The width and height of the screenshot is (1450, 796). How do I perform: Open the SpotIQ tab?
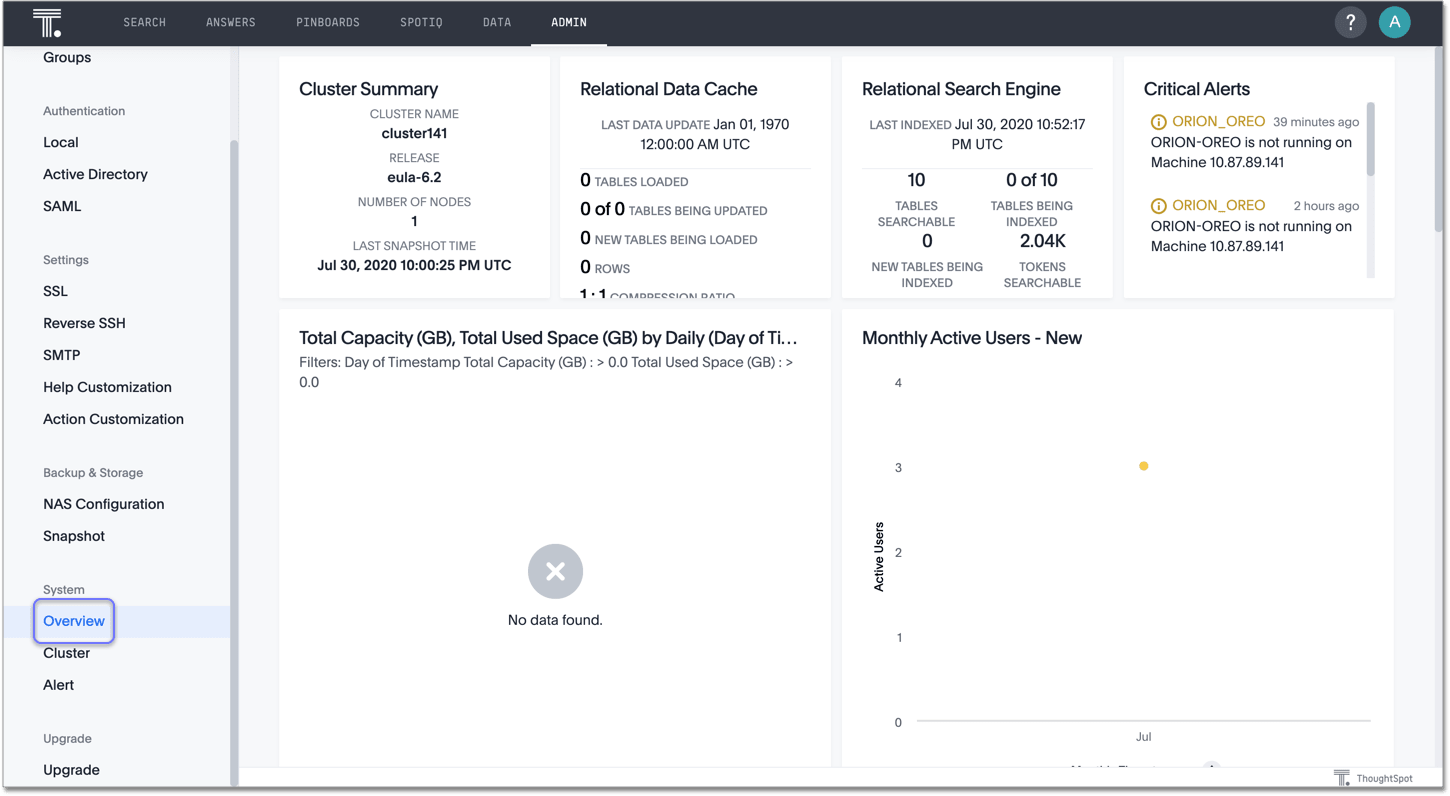point(421,22)
